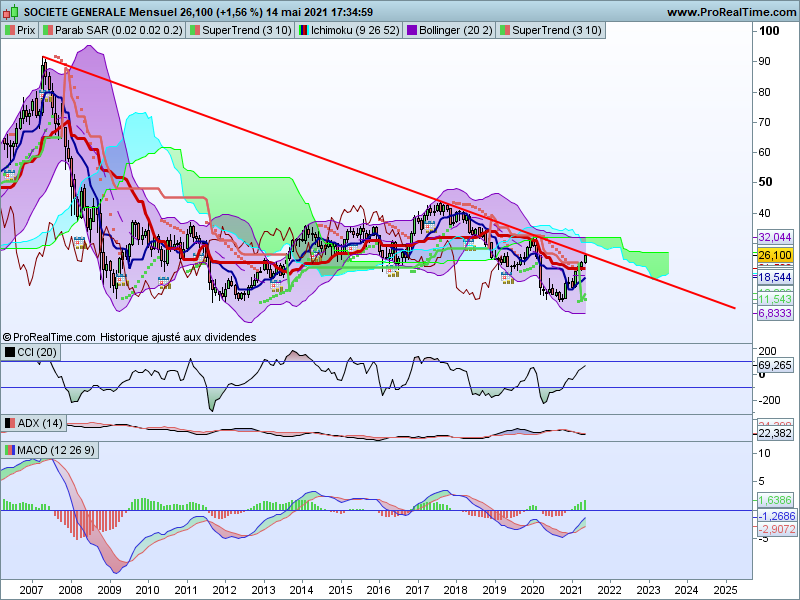Click the 2012 year on the time axis
Image resolution: width=800 pixels, height=600 pixels.
(224, 590)
